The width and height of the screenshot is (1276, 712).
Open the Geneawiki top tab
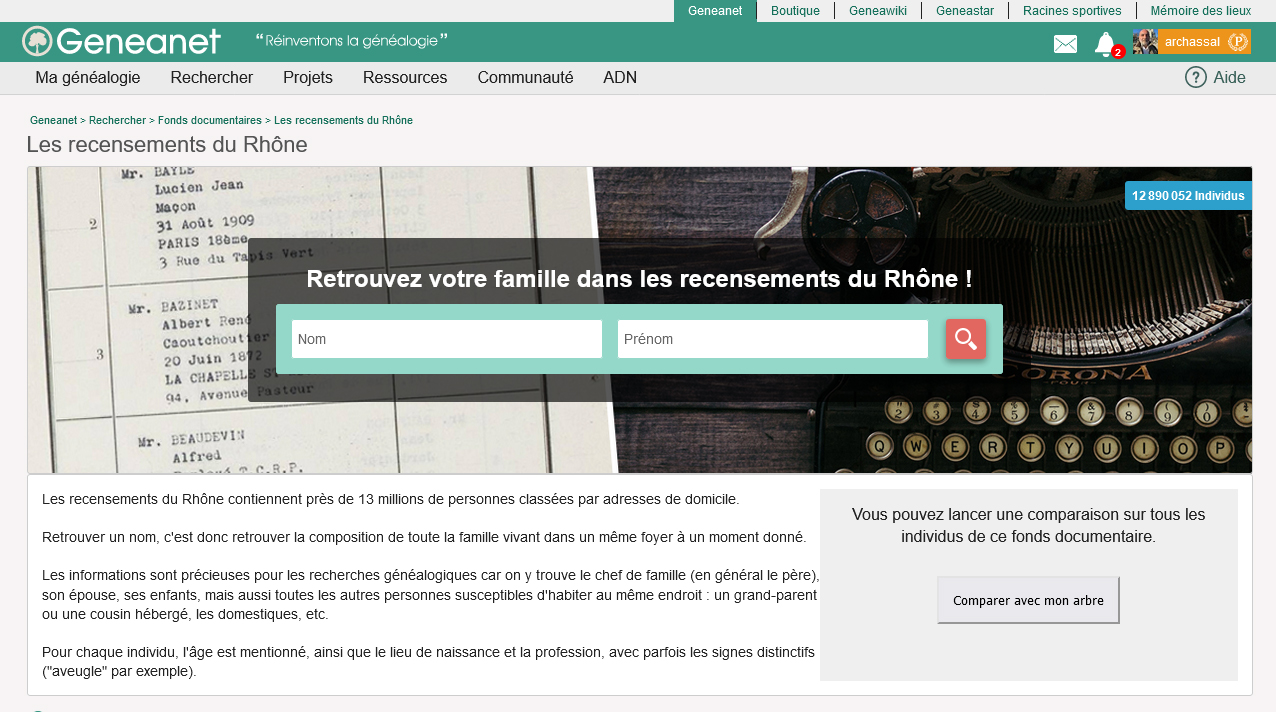tap(878, 11)
